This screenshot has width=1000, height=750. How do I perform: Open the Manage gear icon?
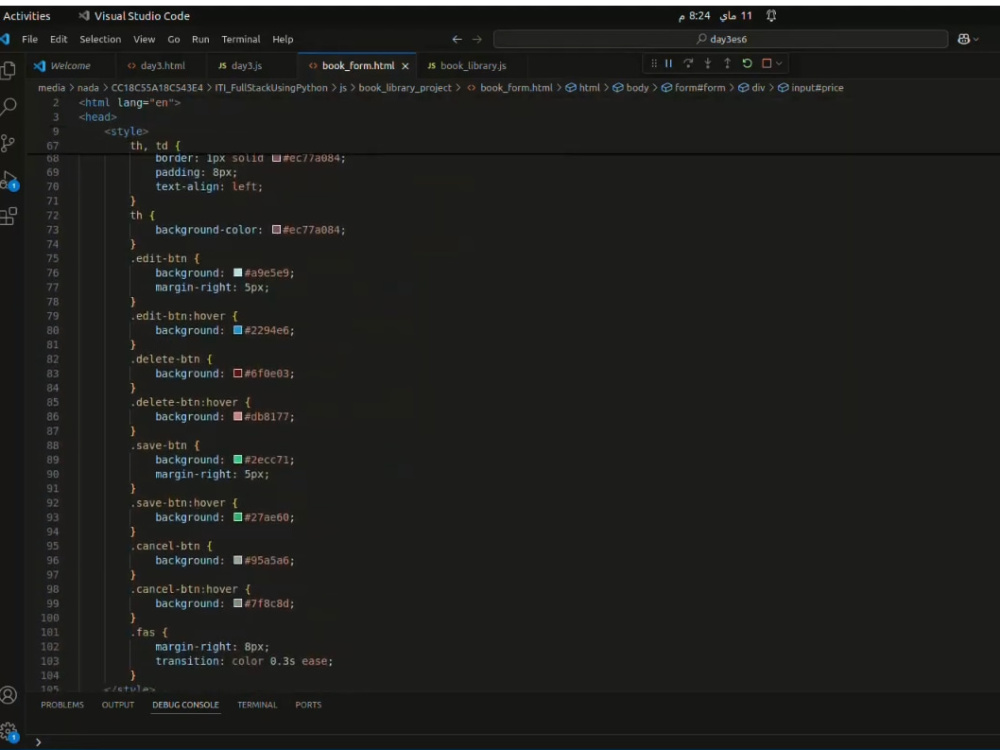click(x=8, y=732)
